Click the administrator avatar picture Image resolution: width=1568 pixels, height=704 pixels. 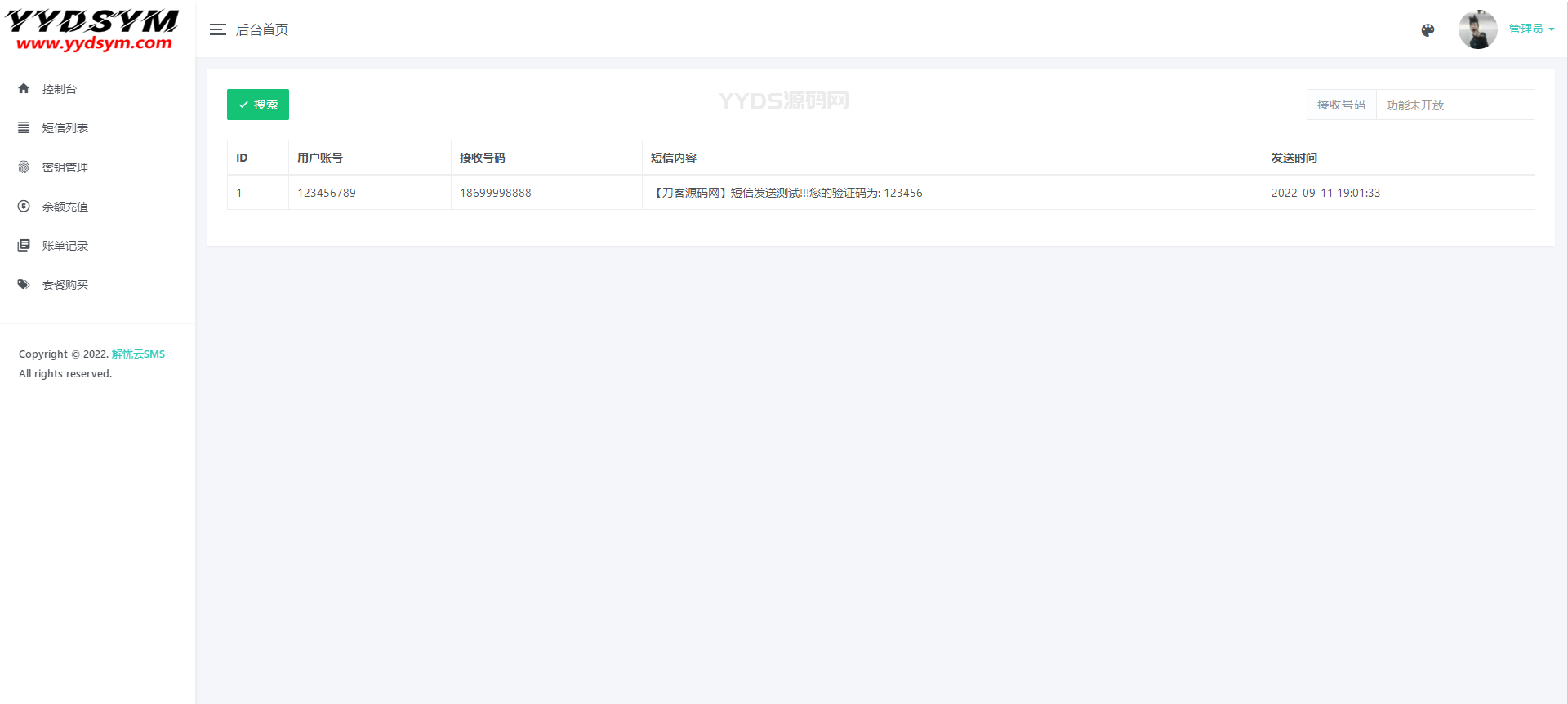1477,29
